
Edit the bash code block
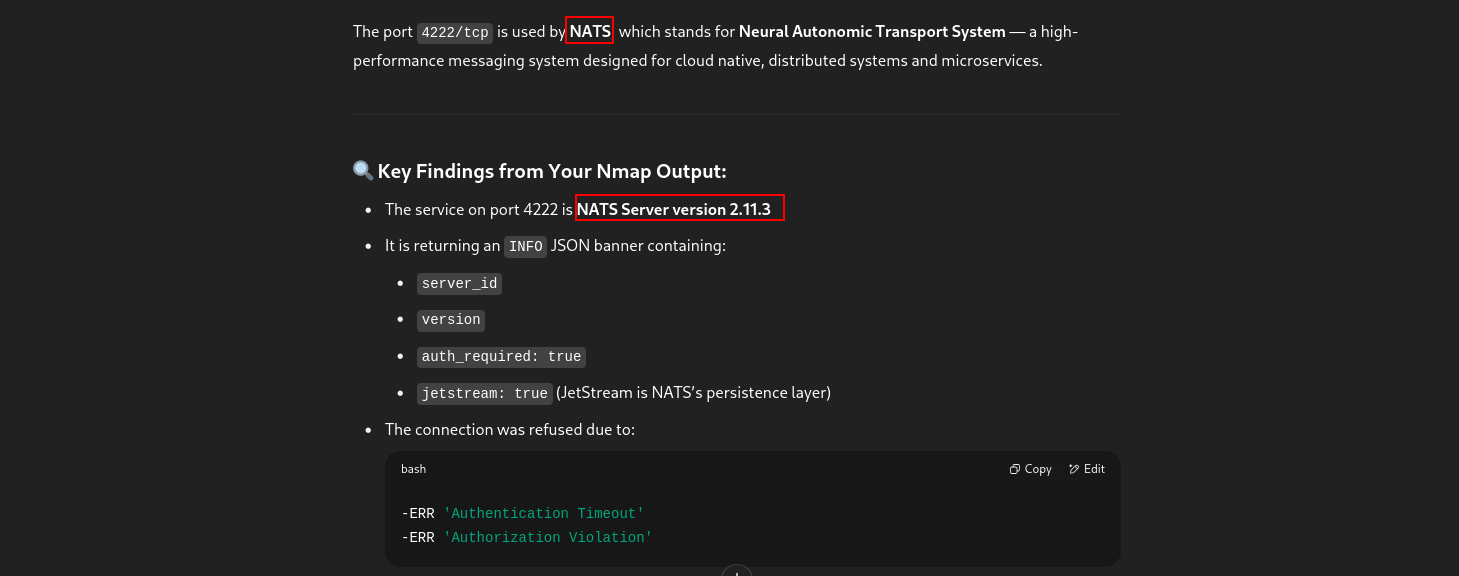click(x=1086, y=469)
